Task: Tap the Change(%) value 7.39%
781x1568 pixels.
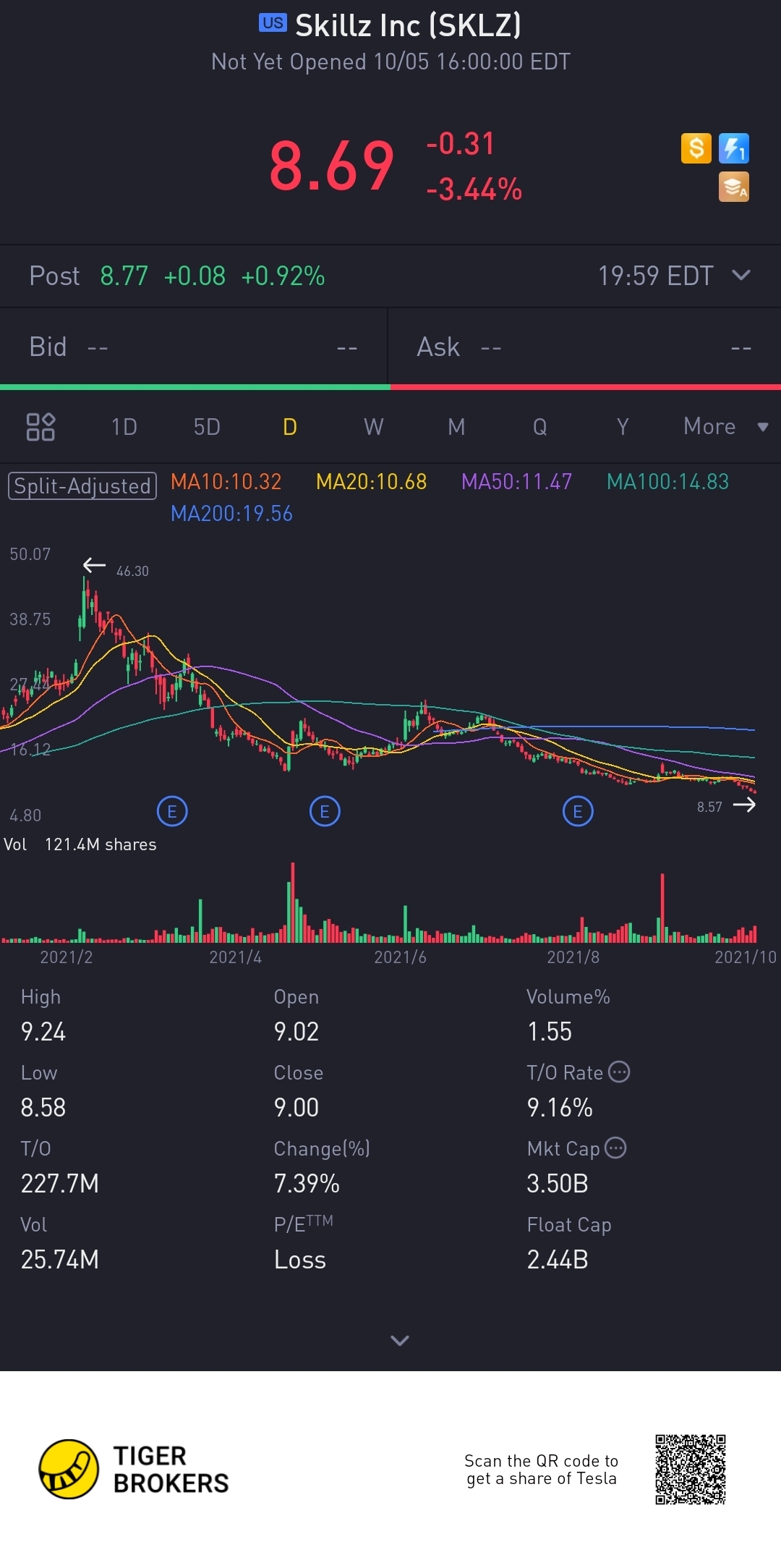Action: 307,1183
